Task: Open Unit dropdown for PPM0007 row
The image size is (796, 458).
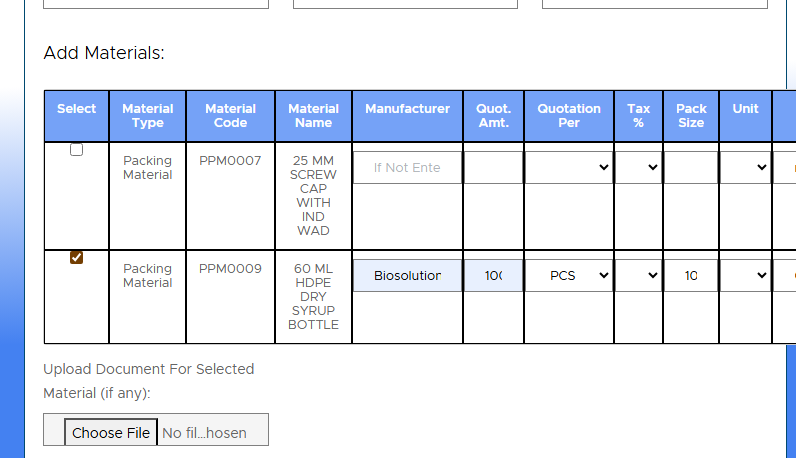Action: [745, 168]
